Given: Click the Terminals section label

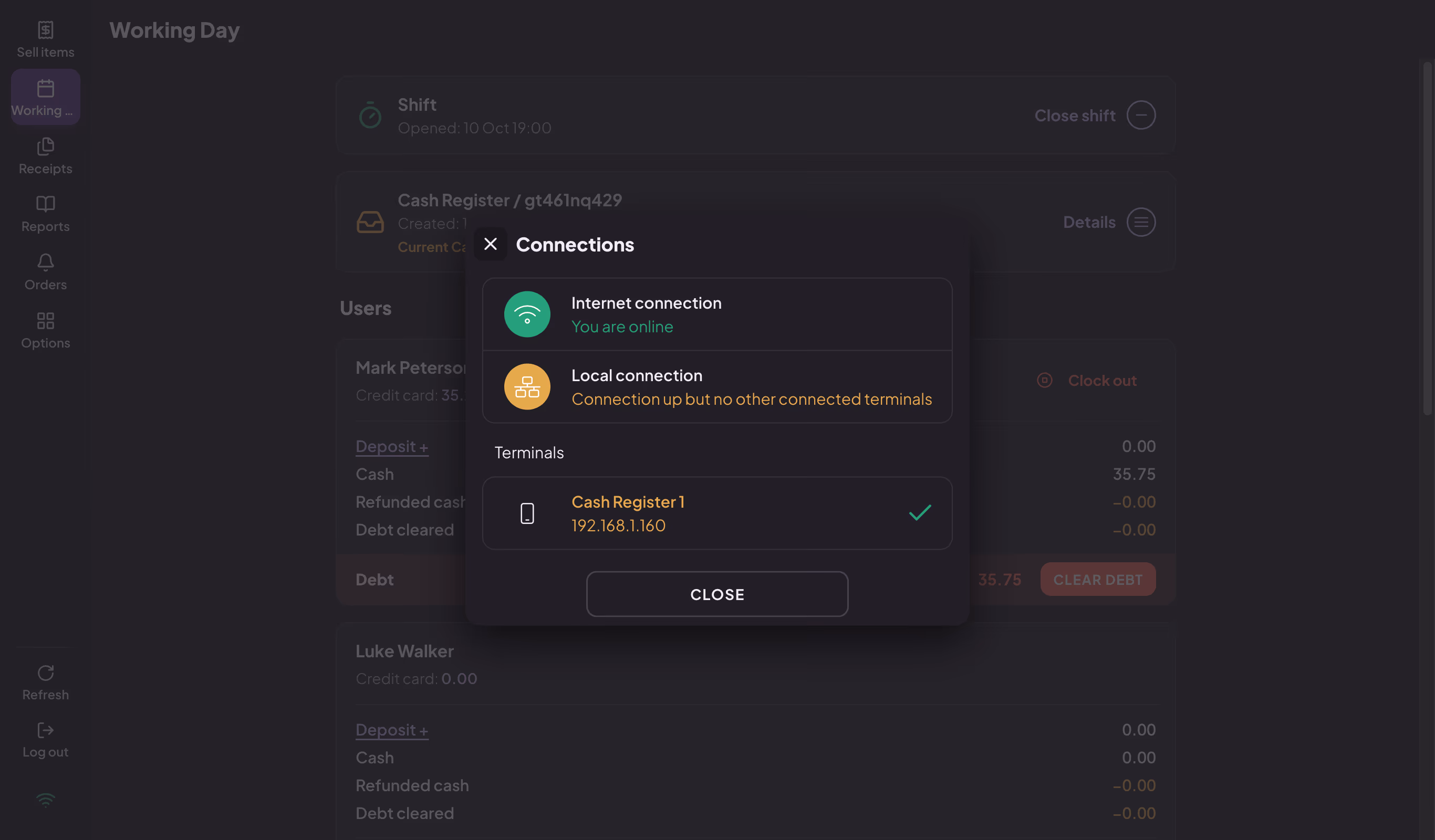Looking at the screenshot, I should coord(529,453).
